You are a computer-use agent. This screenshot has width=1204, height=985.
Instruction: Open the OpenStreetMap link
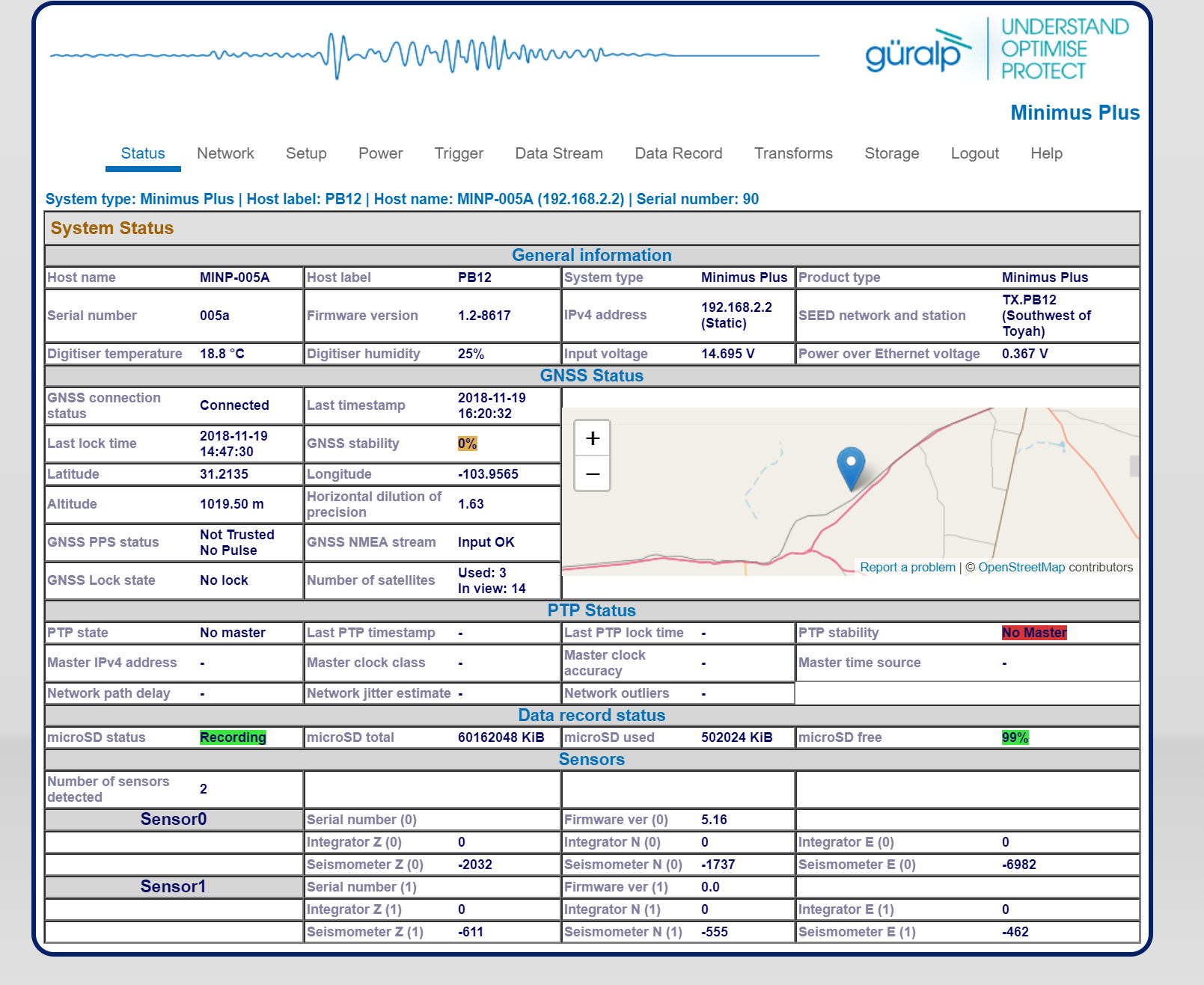[1021, 567]
